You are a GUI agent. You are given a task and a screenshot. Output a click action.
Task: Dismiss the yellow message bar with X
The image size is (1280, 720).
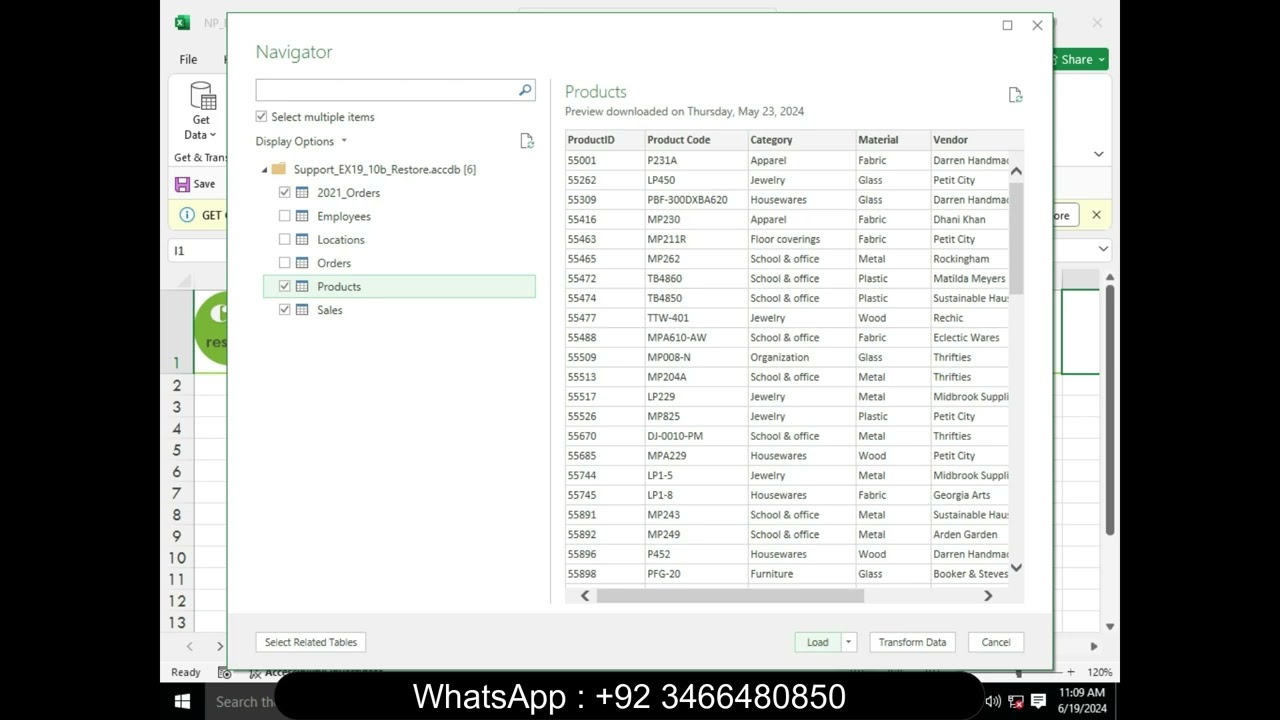tap(1096, 215)
